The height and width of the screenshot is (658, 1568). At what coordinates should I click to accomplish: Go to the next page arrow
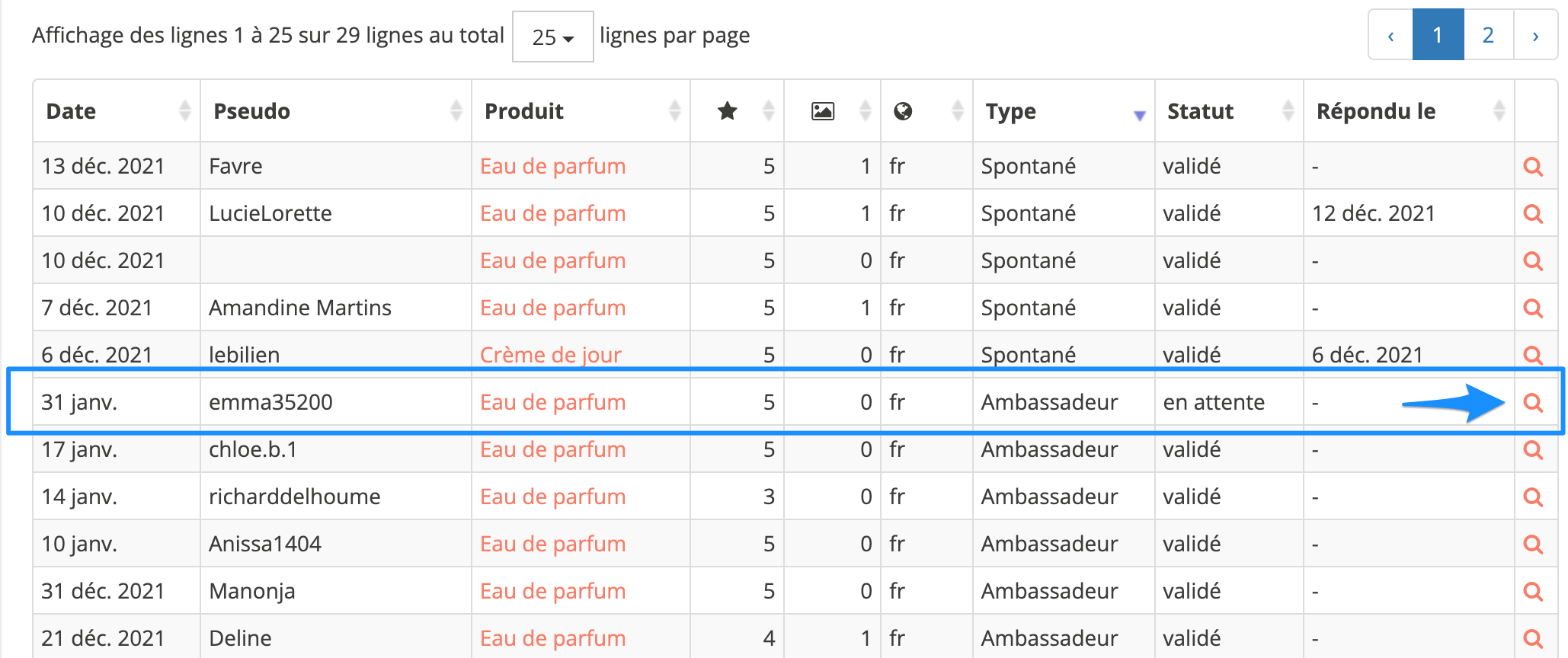coord(1535,35)
